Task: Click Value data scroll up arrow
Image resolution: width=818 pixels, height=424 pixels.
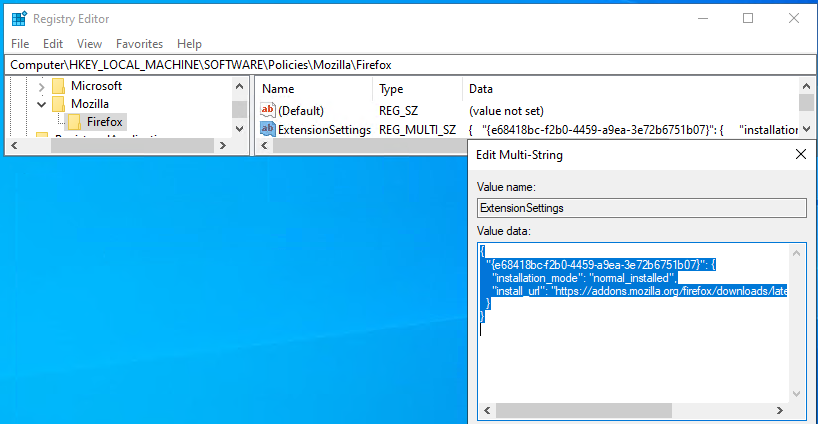Action: pyautogui.click(x=797, y=253)
